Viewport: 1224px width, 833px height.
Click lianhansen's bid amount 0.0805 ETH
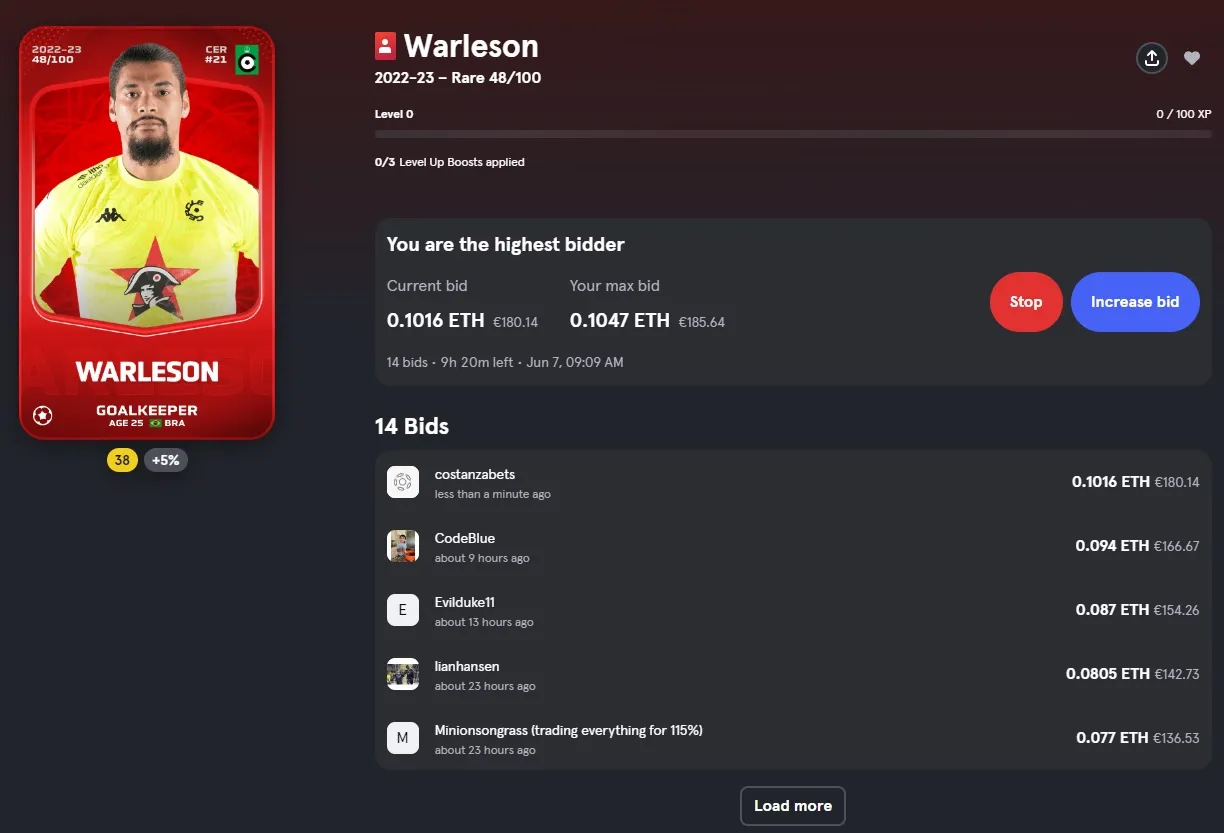(x=1108, y=674)
